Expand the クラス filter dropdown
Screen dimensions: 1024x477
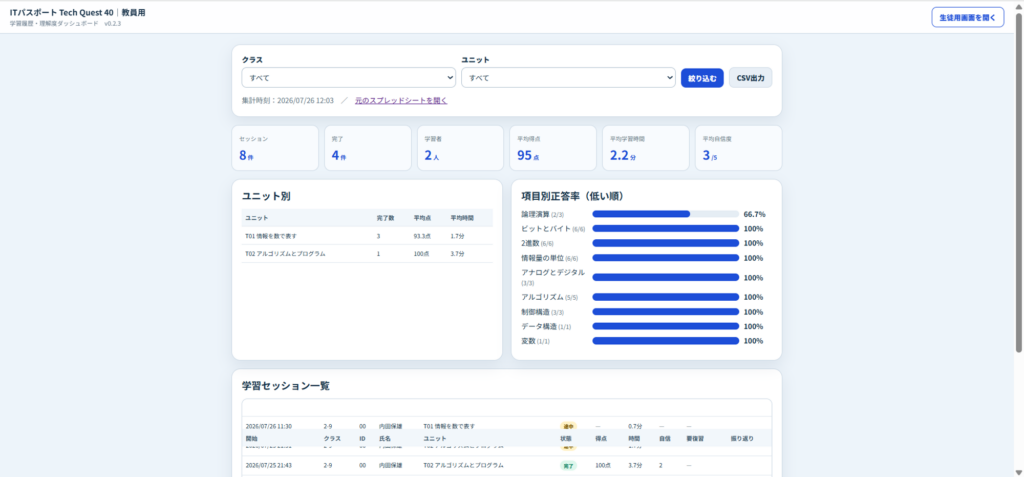click(x=349, y=78)
